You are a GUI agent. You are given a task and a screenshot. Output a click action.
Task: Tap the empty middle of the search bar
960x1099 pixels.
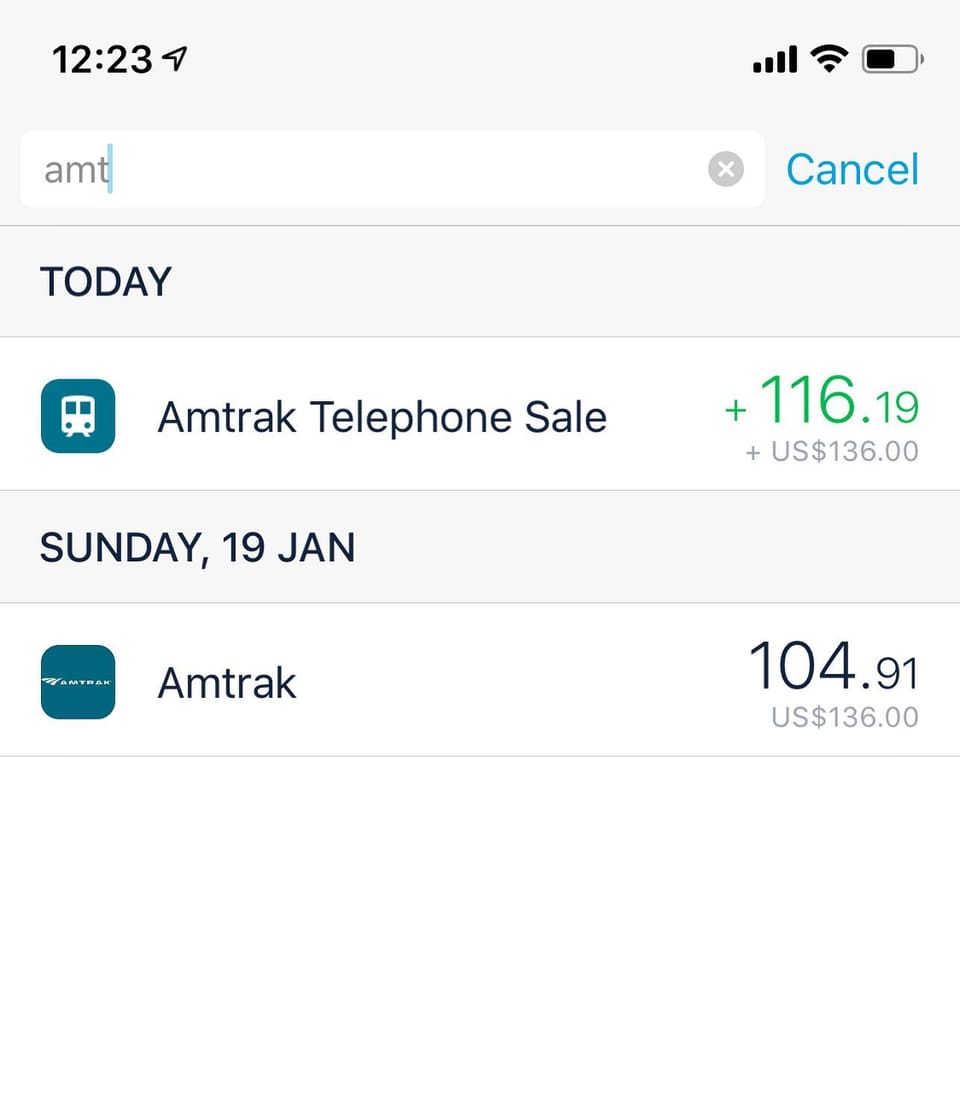pyautogui.click(x=400, y=169)
